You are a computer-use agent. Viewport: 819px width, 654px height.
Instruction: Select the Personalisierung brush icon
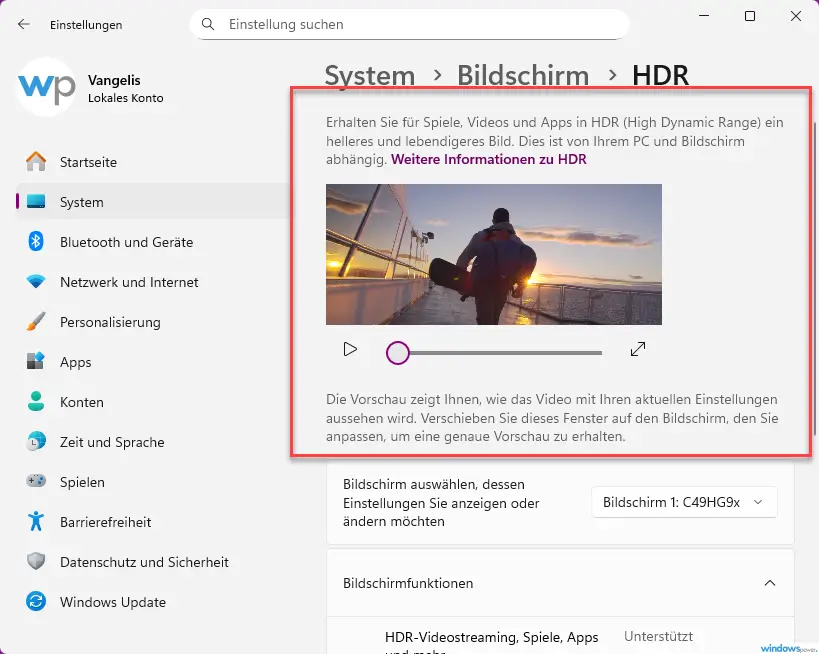36,322
